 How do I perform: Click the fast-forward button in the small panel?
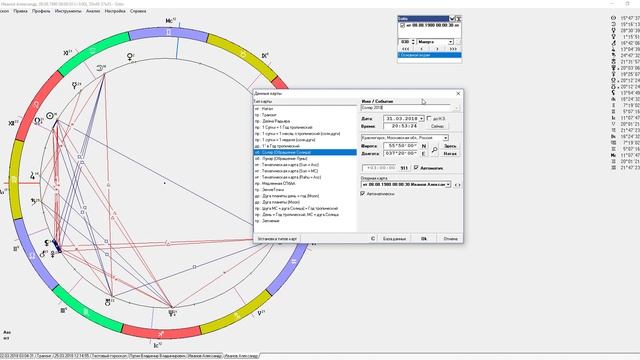pyautogui.click(x=453, y=49)
